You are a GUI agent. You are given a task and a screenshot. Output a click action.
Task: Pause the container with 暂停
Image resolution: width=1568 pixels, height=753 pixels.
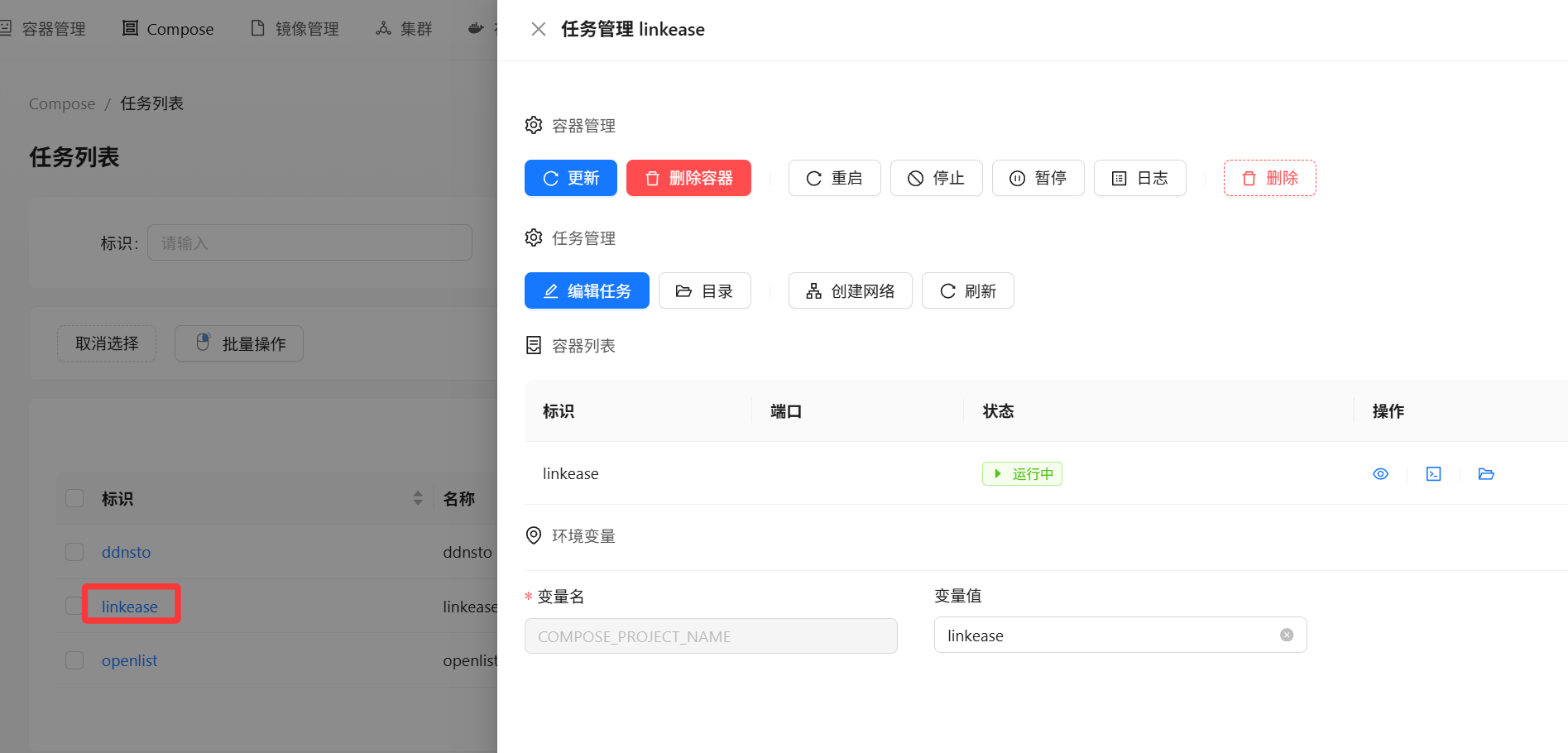(x=1038, y=178)
